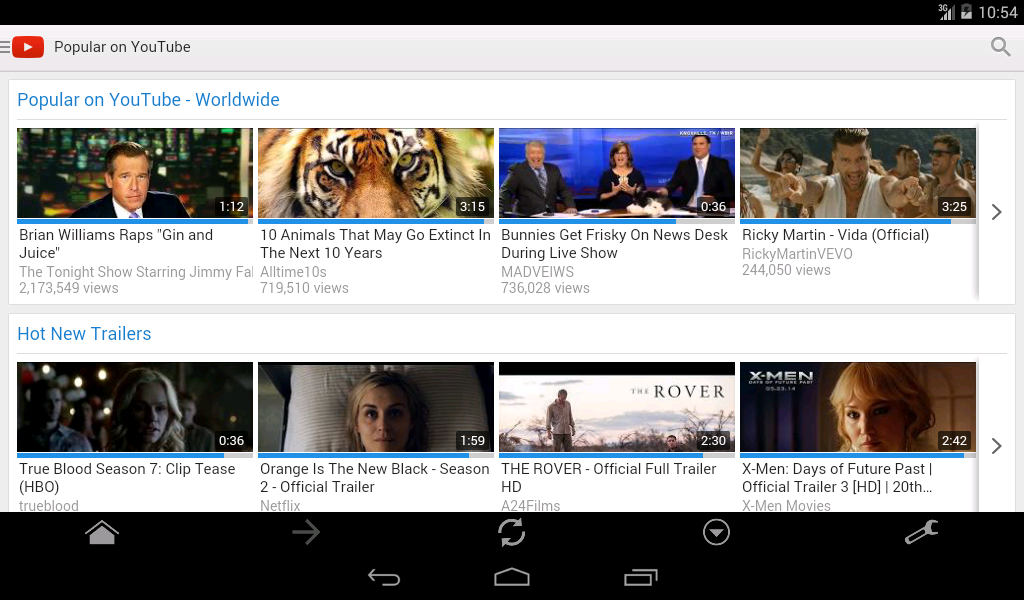Tap the Android recent apps button
The image size is (1024, 600).
click(640, 577)
